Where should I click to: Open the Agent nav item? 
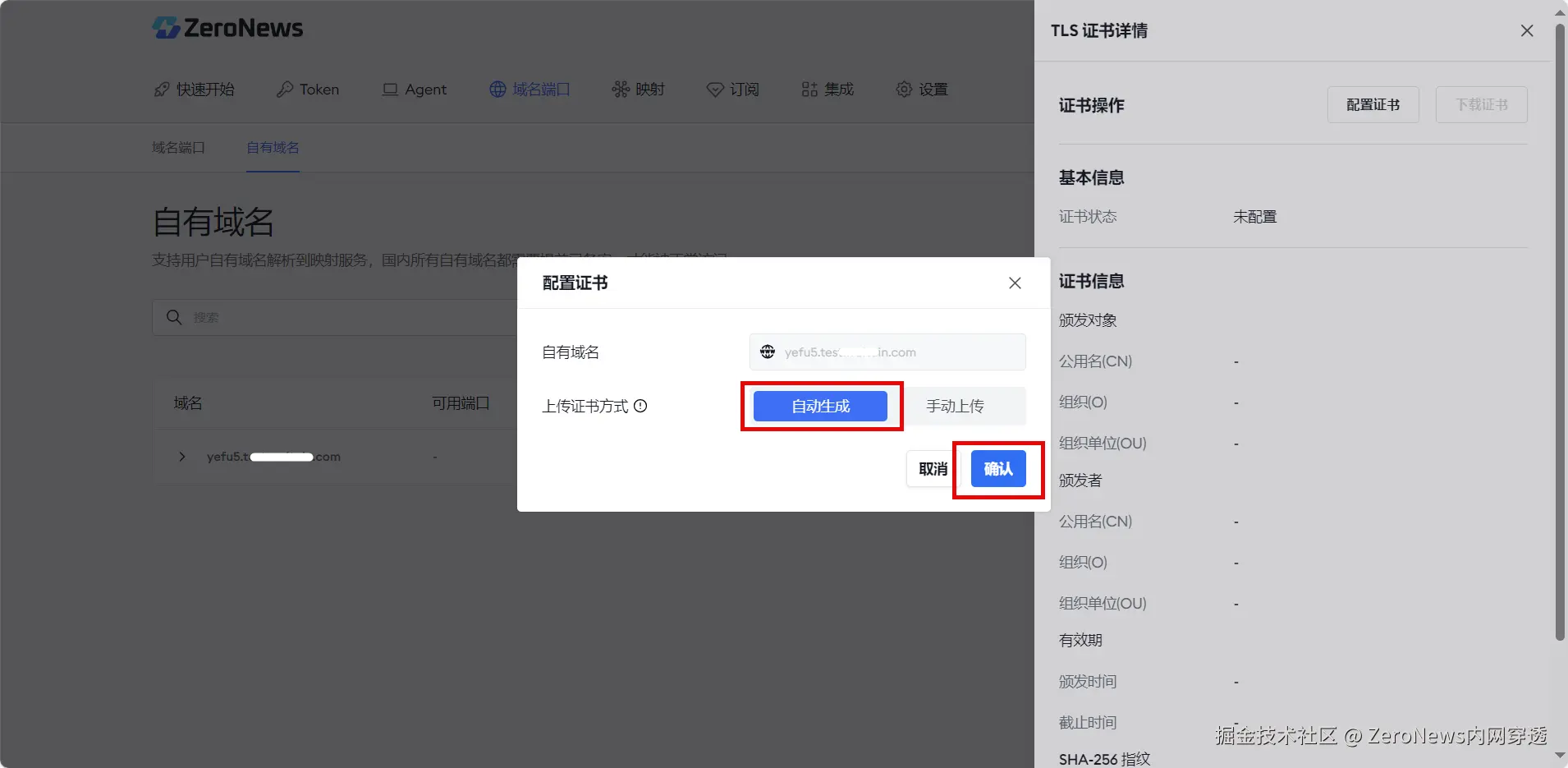click(415, 90)
